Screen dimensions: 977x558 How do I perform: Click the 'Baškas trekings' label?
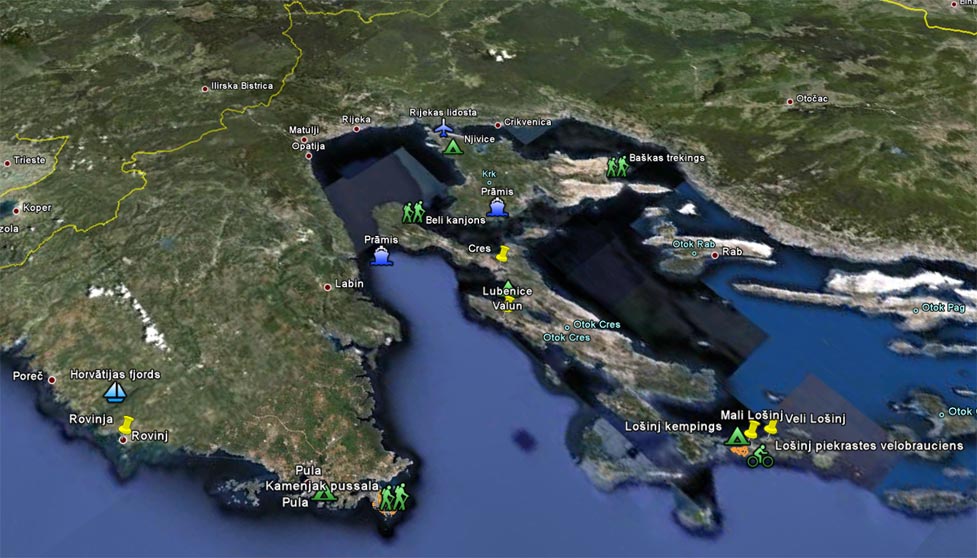point(667,158)
